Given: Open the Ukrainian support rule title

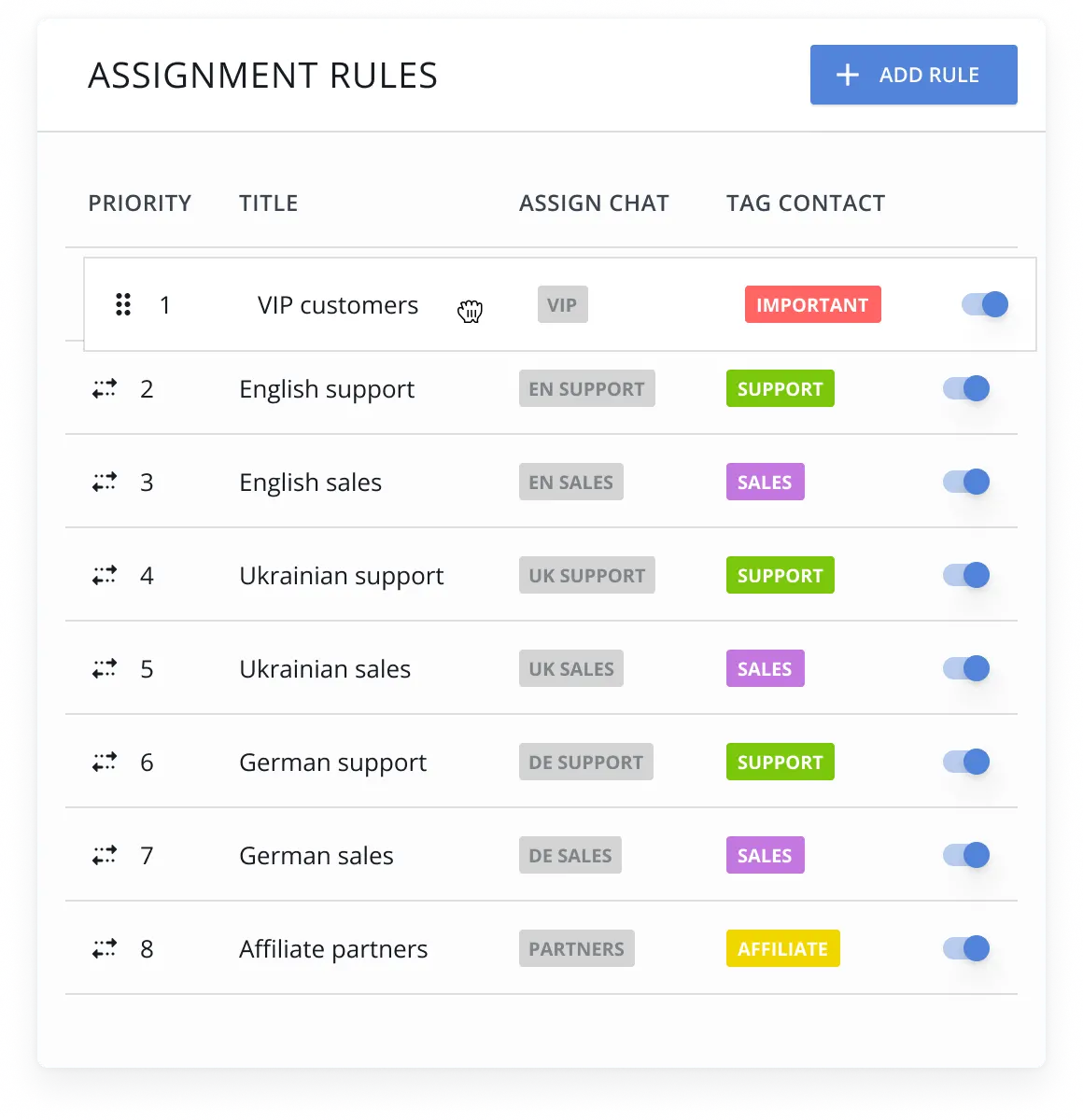Looking at the screenshot, I should (x=342, y=576).
